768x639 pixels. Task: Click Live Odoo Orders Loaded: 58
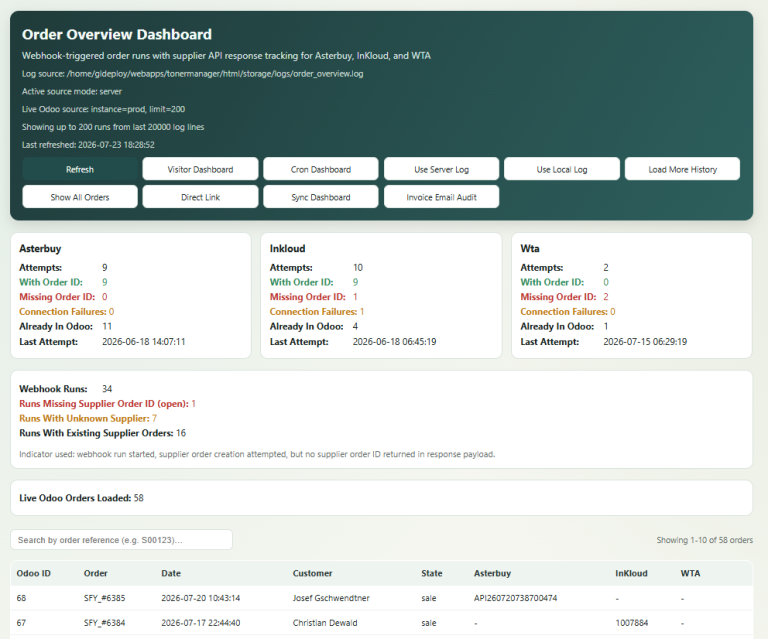[81, 498]
